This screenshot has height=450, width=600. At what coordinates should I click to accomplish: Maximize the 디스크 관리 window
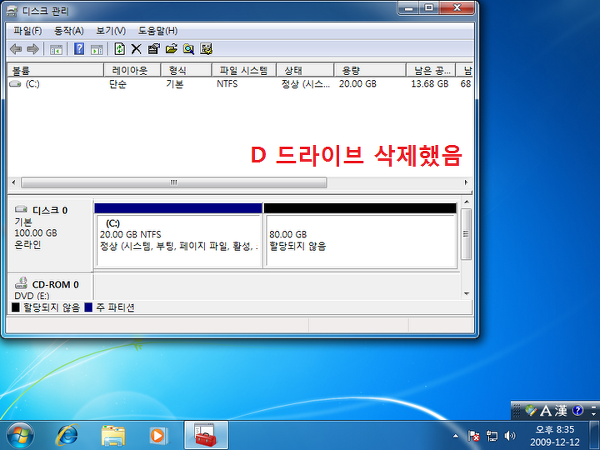(429, 8)
